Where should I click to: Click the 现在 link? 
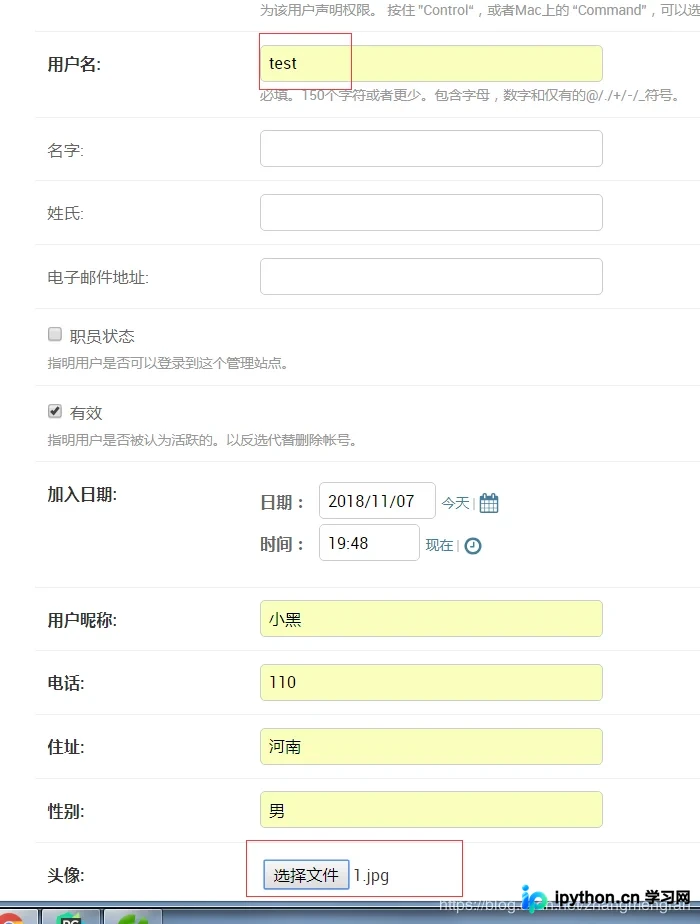point(440,545)
